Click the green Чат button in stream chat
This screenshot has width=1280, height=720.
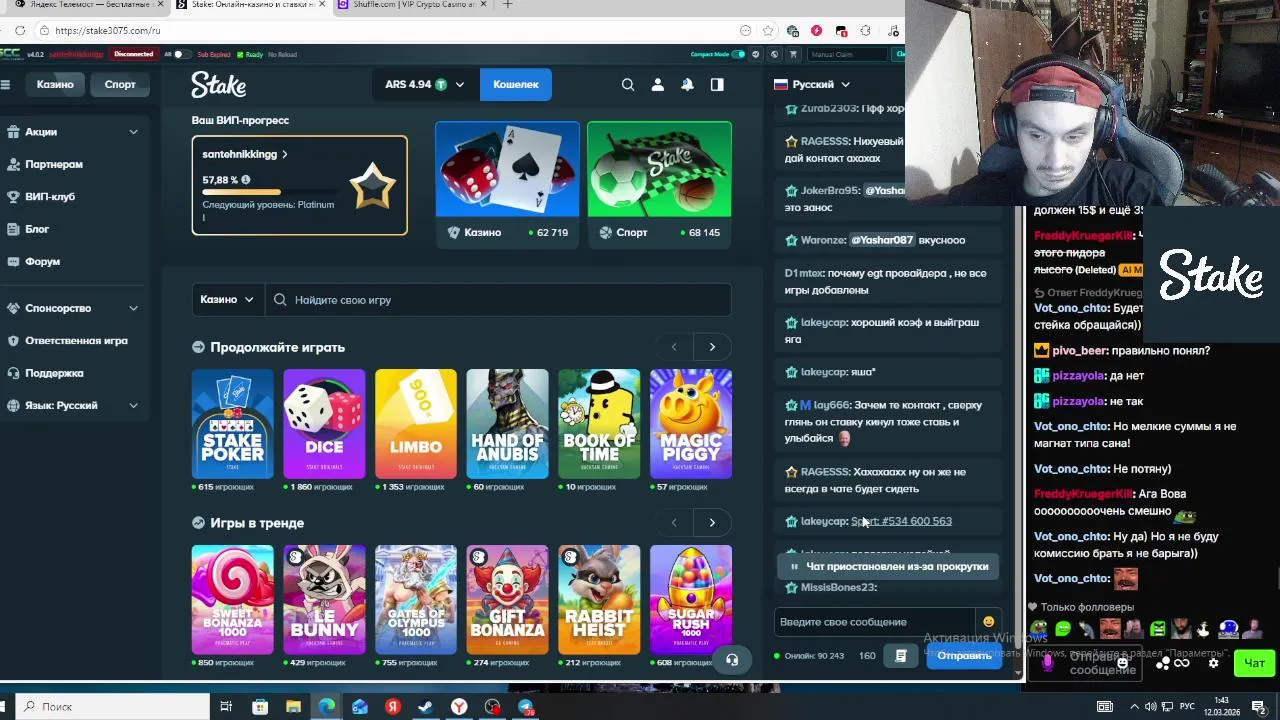pyautogui.click(x=1255, y=663)
